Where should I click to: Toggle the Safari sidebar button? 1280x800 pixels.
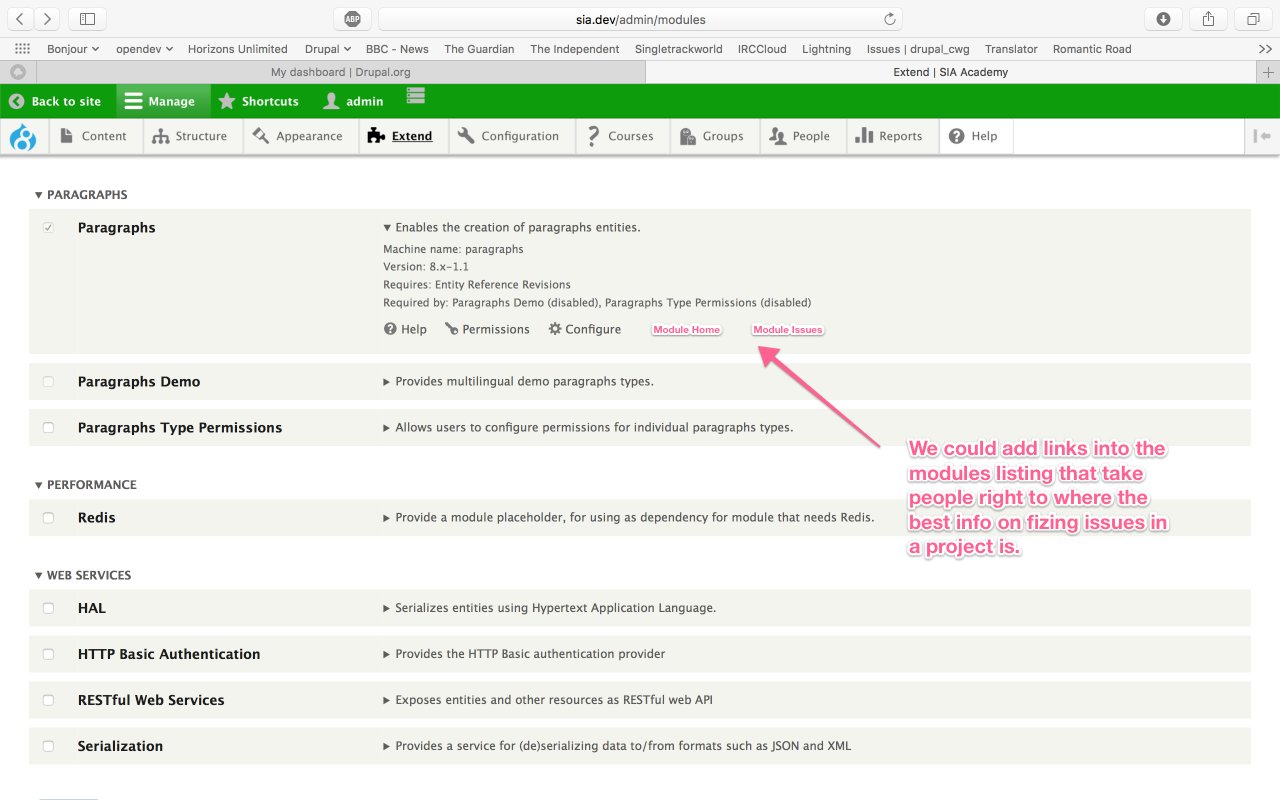(x=87, y=19)
